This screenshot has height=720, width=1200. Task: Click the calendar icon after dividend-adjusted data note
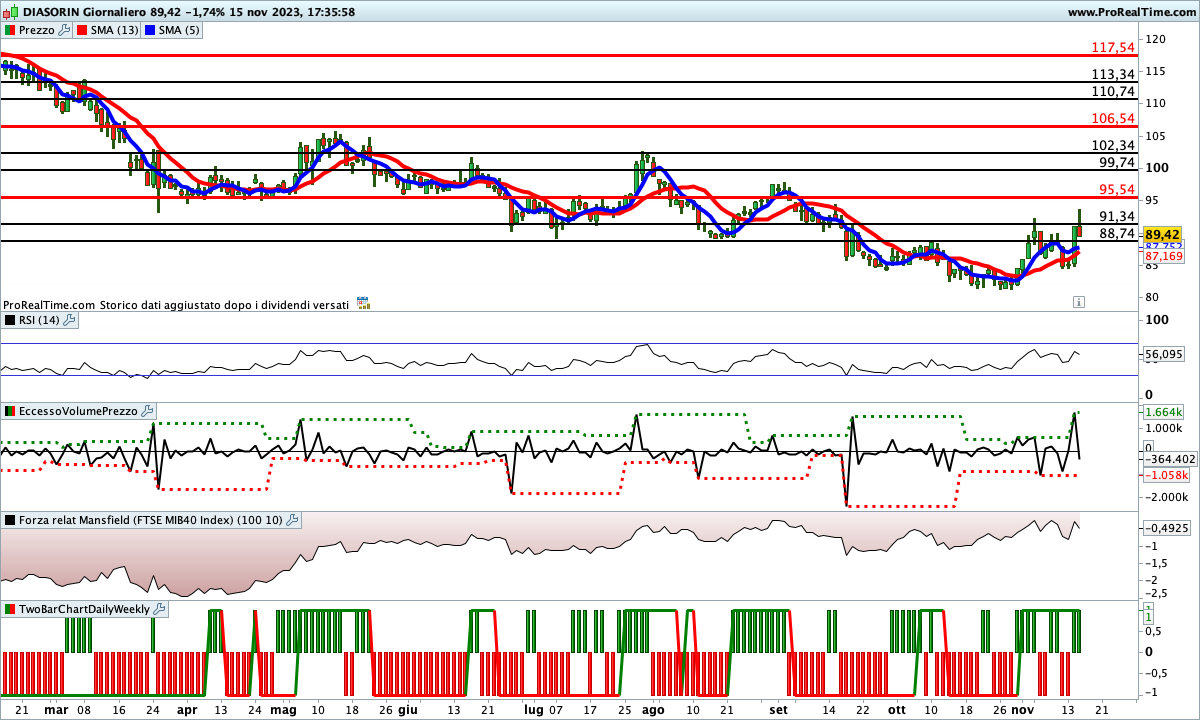pyautogui.click(x=363, y=303)
